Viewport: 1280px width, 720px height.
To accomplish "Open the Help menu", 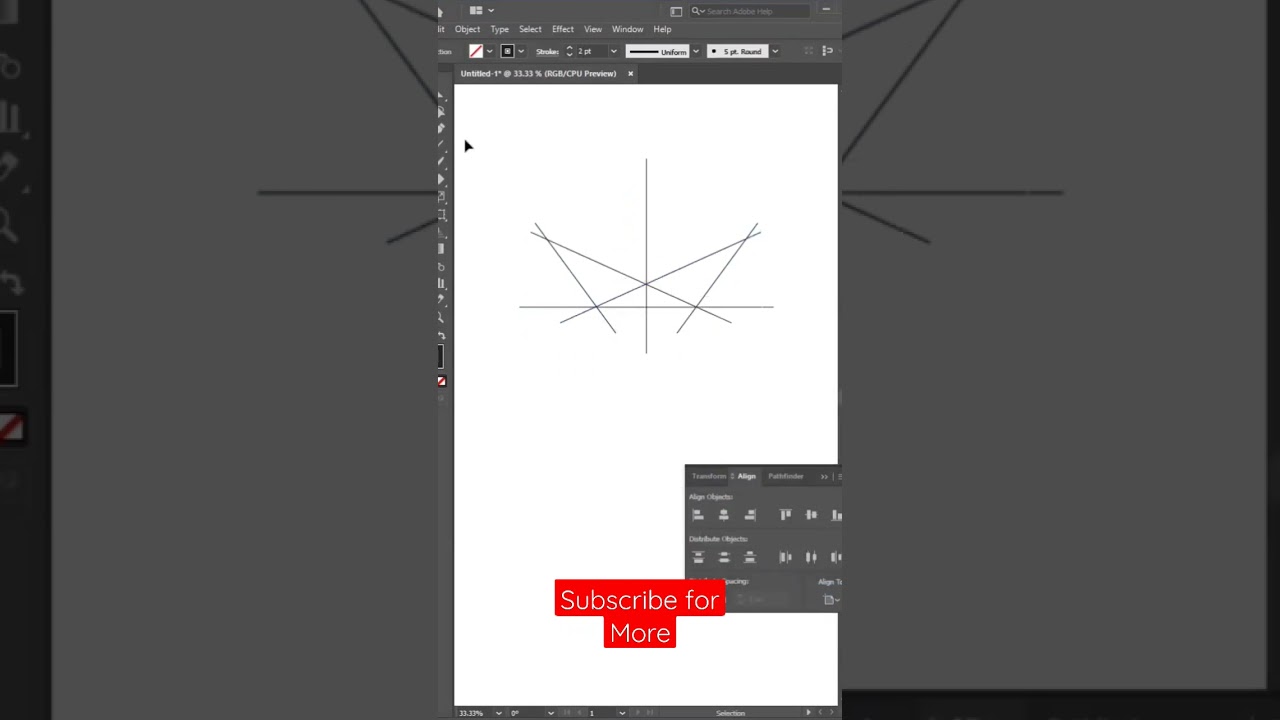I will coord(662,29).
